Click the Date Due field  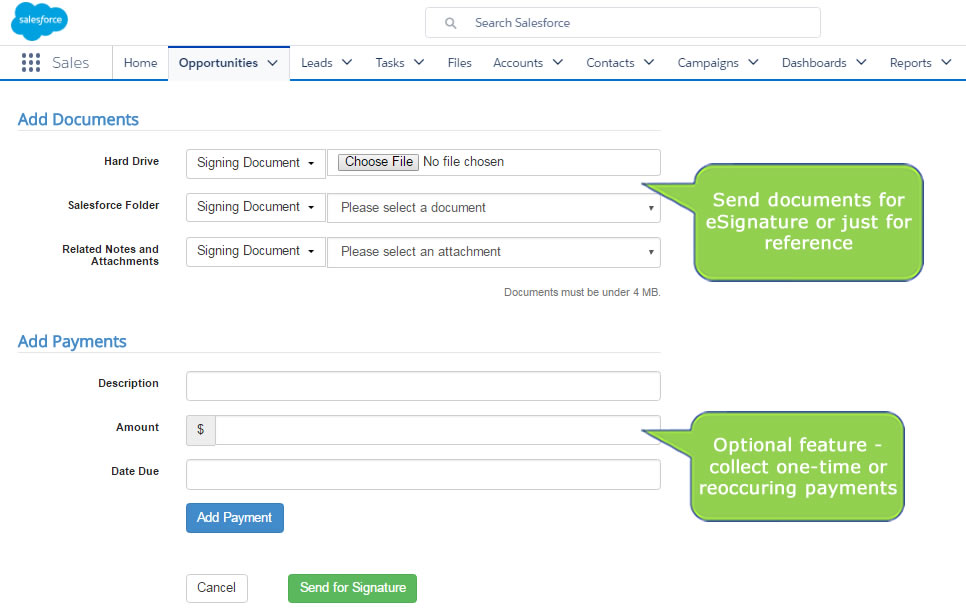pyautogui.click(x=423, y=474)
